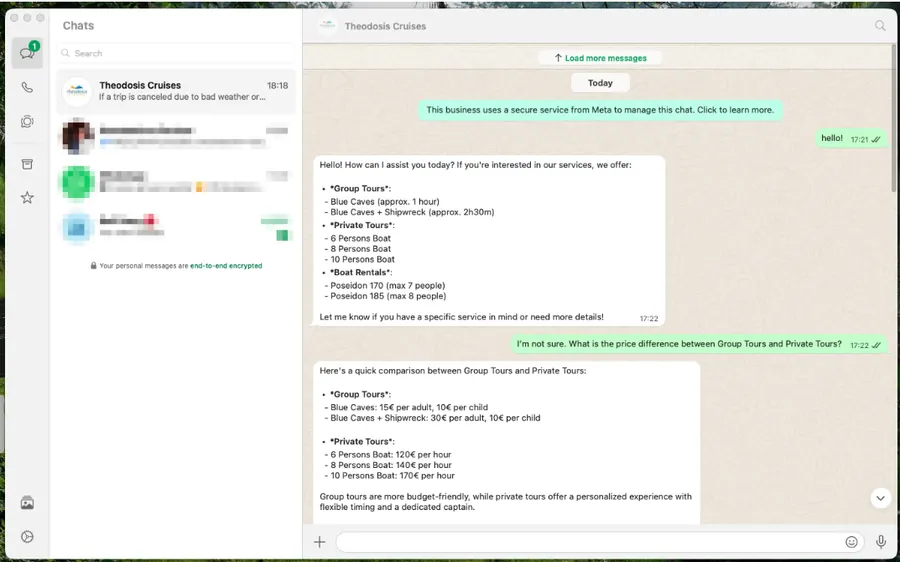Click 'Blue Caves + Shipwreck (approx. 2h30m)' line
Viewport: 900px width, 562px height.
[x=409, y=212]
